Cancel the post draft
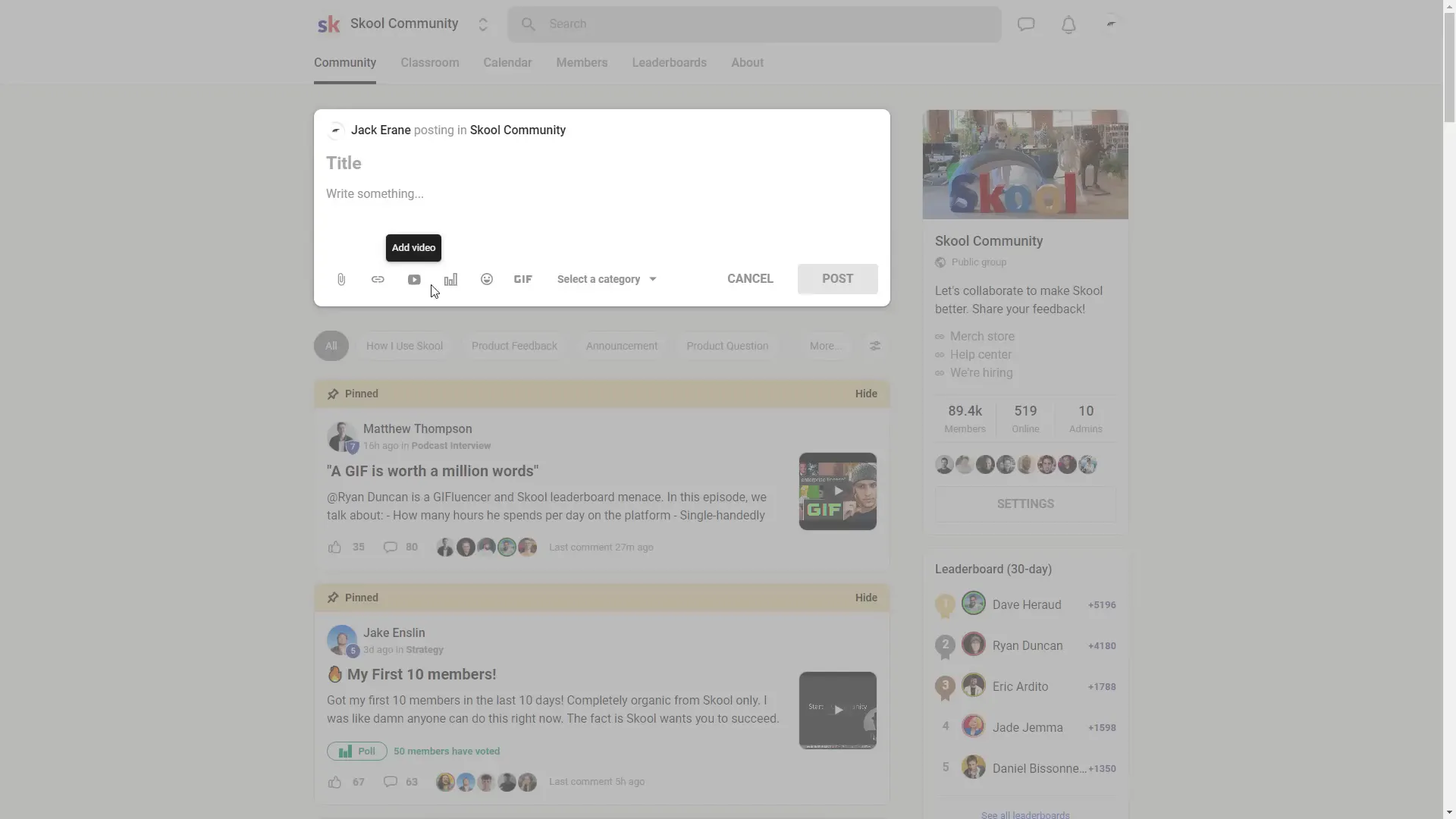 (750, 279)
